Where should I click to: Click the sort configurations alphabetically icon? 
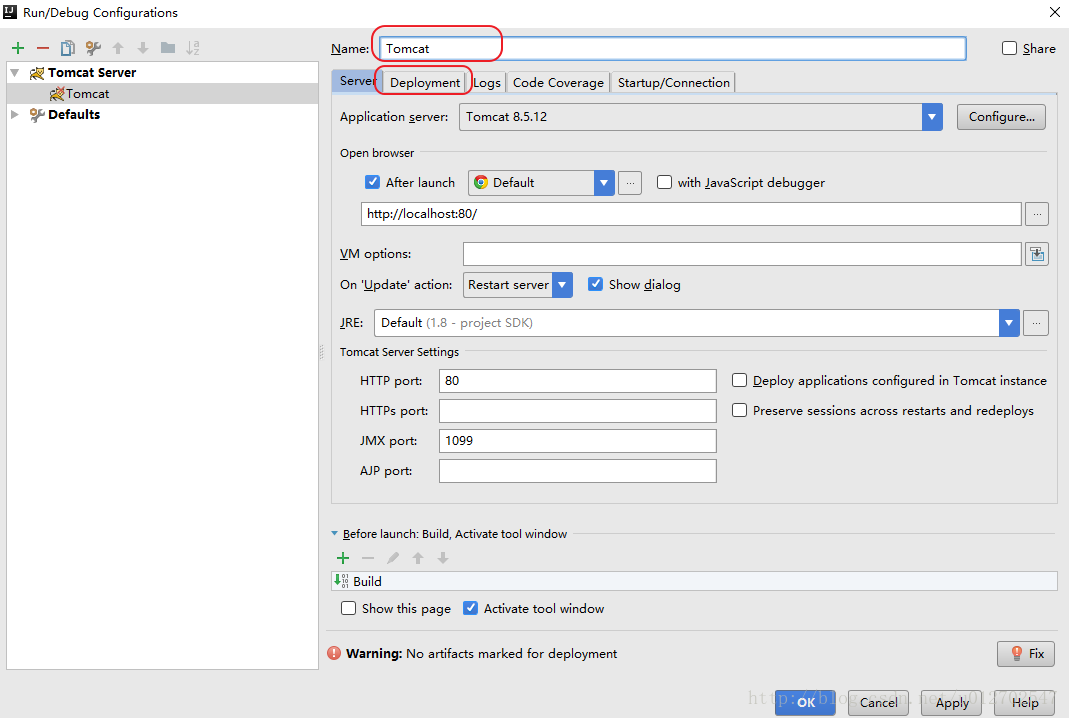tap(193, 48)
